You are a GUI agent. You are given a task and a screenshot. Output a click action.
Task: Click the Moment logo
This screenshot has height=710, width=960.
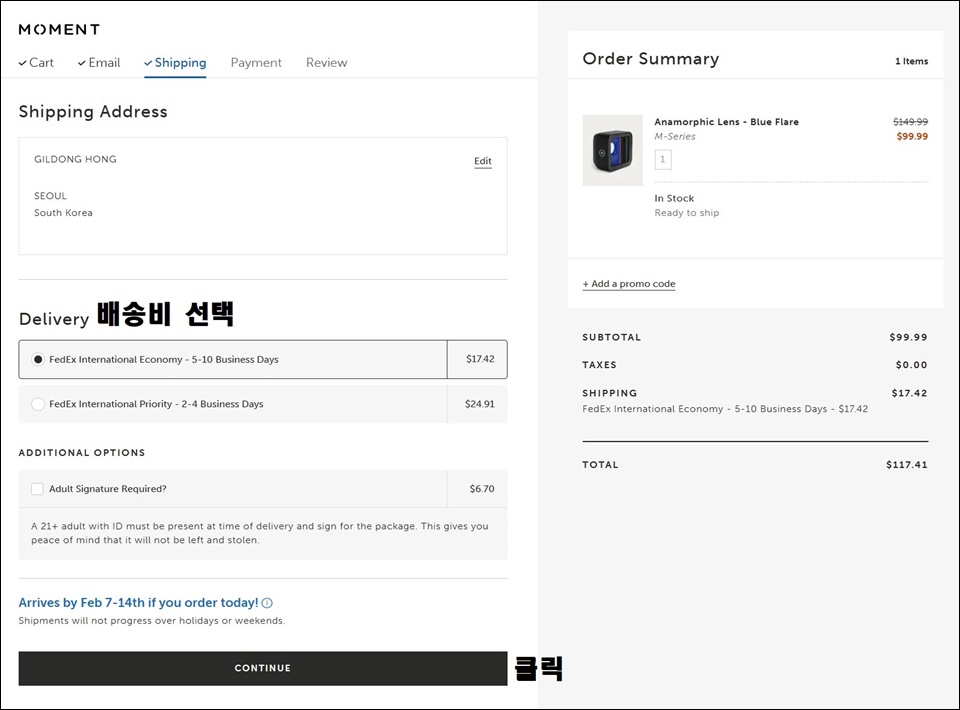point(59,29)
